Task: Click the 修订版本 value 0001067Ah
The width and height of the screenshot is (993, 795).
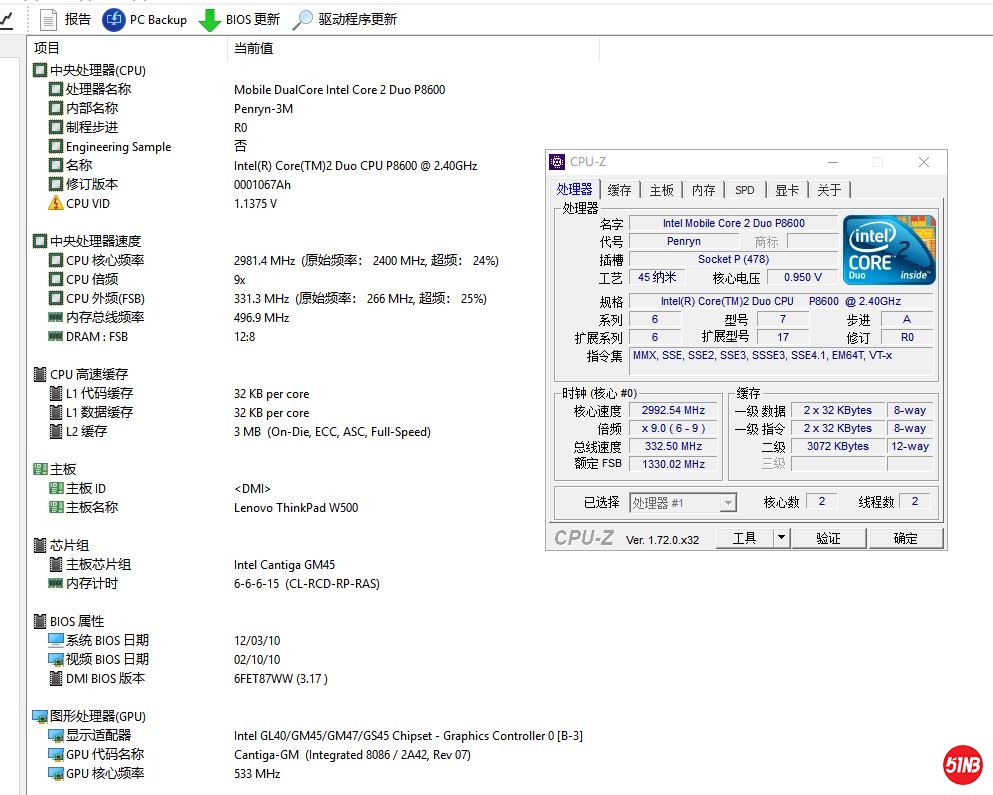Action: pos(262,184)
